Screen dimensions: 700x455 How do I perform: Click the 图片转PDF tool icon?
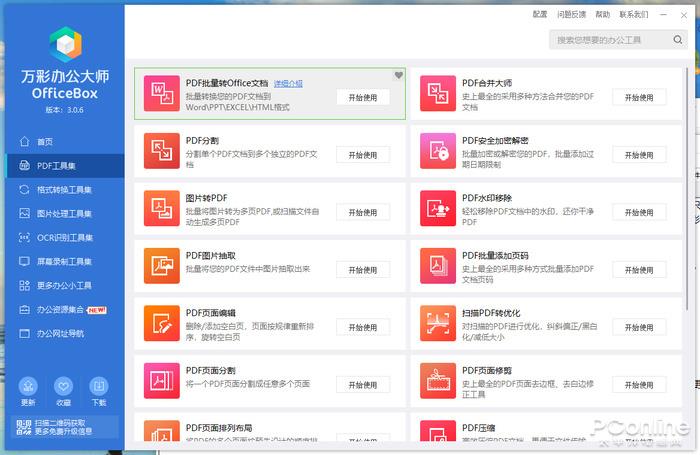162,209
